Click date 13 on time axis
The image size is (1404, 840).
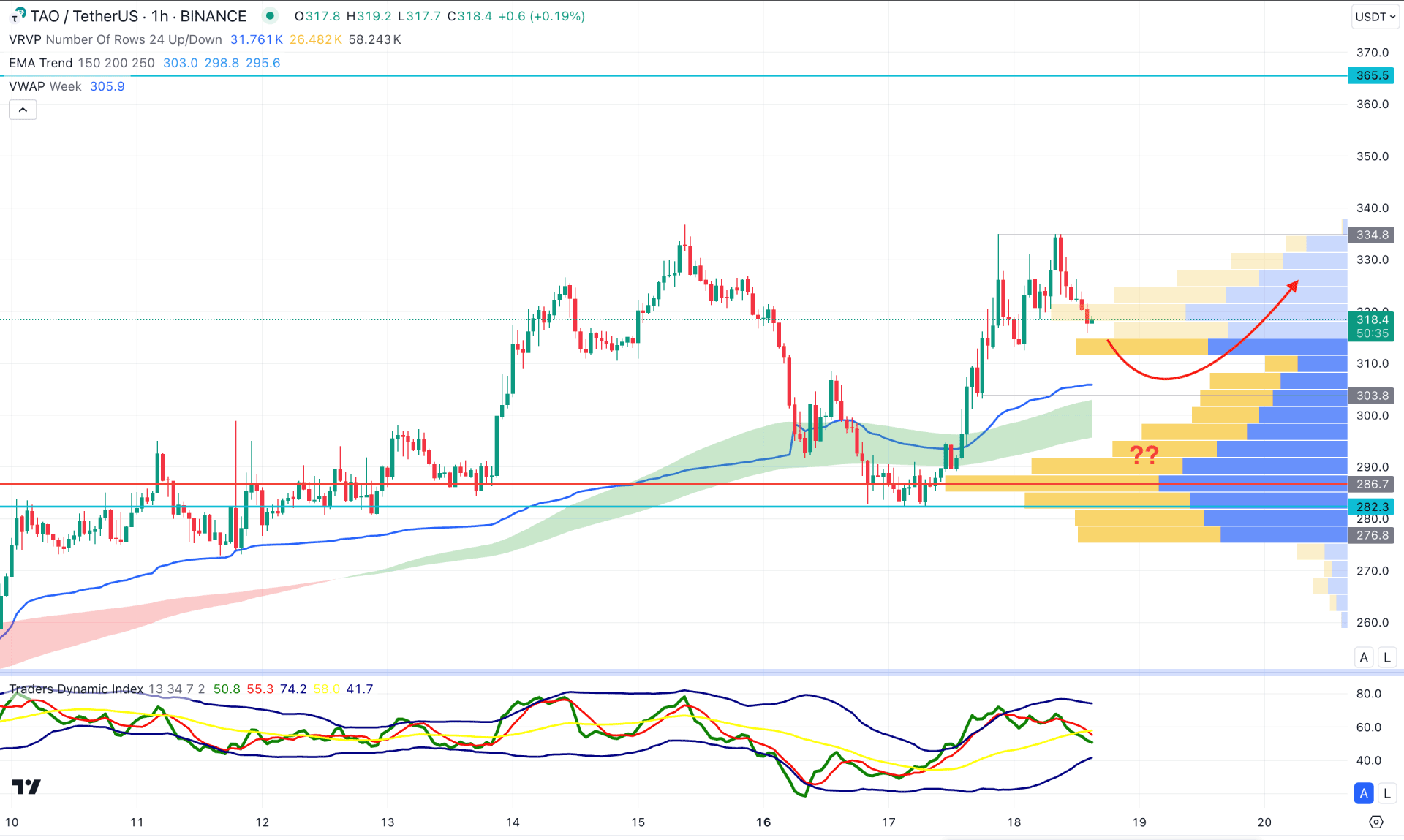388,822
